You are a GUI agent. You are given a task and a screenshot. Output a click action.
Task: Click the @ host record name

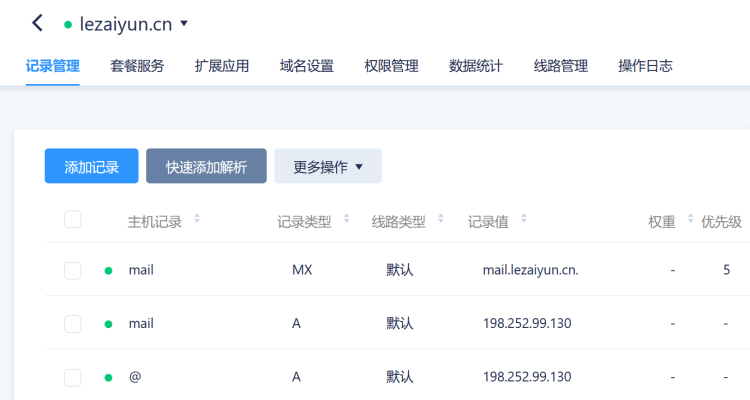tap(135, 377)
